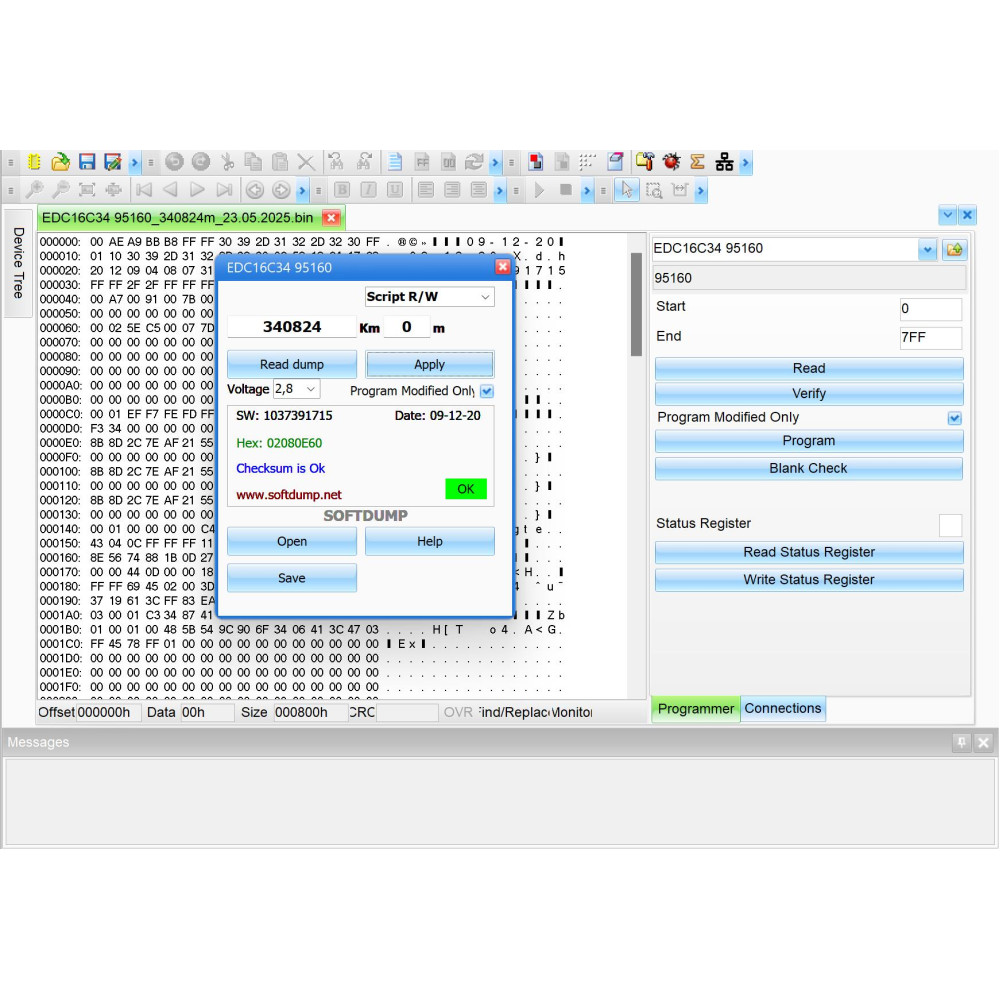Click the delete X icon in toolbar
The height and width of the screenshot is (1000, 1000).
point(306,162)
